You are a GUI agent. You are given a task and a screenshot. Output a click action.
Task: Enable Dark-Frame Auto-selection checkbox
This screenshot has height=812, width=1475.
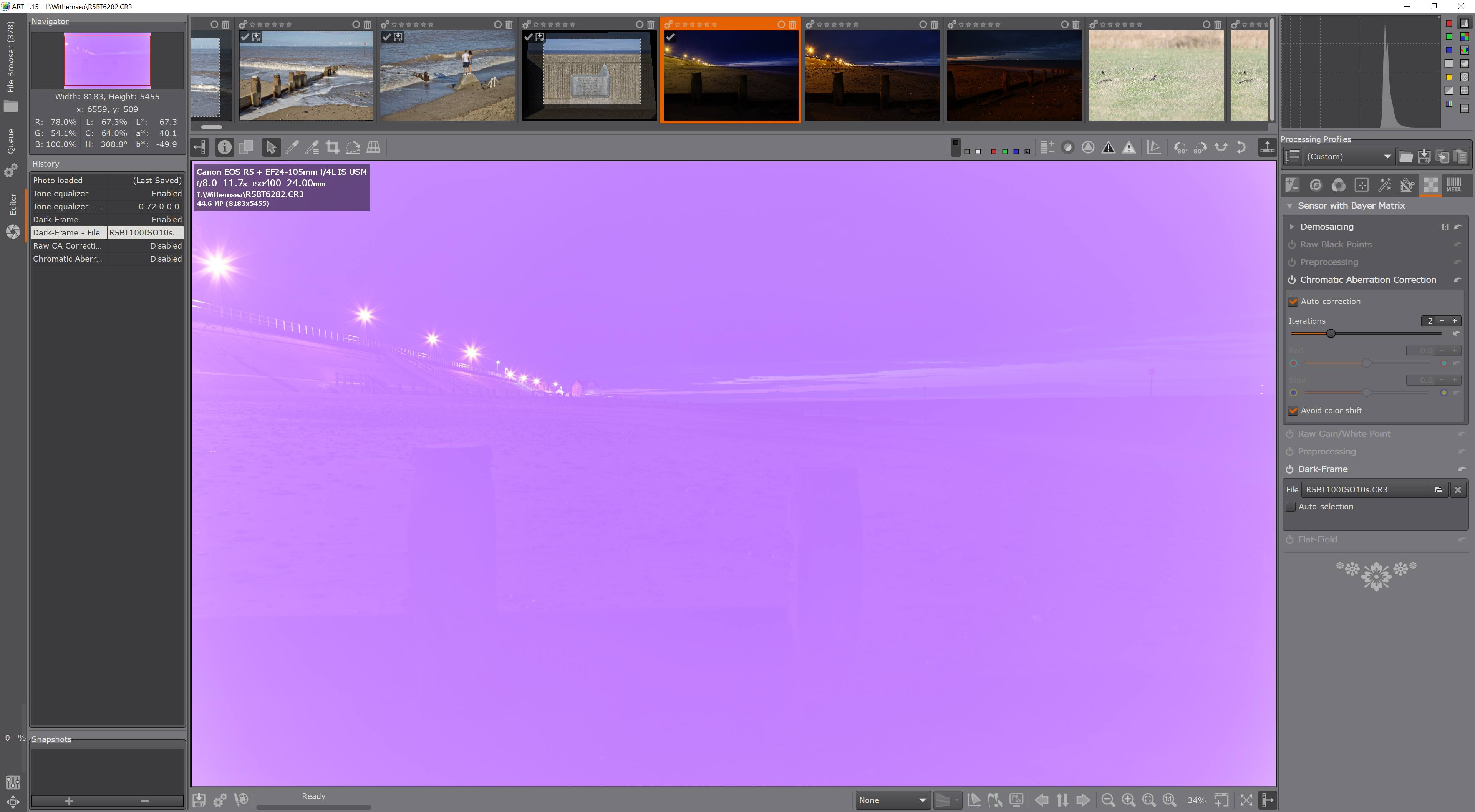click(1291, 507)
